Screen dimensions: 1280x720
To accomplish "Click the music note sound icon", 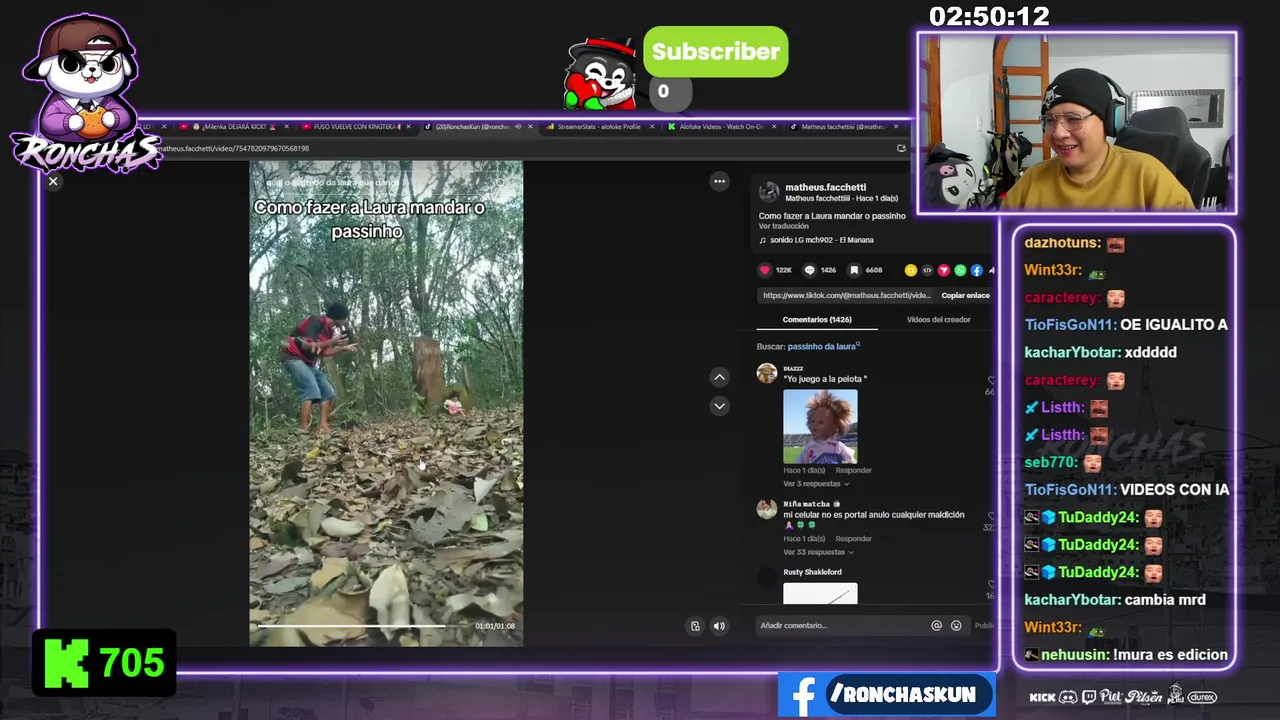I will (763, 240).
